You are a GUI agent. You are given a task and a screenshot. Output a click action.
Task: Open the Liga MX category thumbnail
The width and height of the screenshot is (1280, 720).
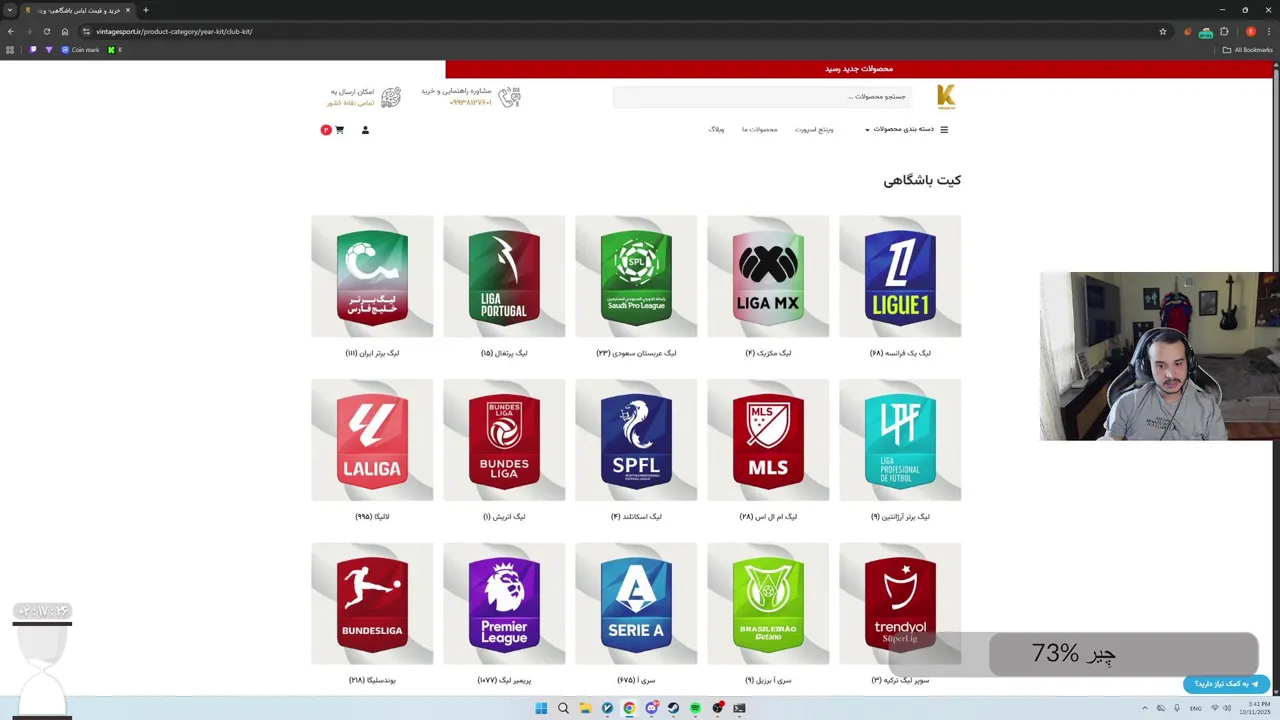pyautogui.click(x=768, y=276)
